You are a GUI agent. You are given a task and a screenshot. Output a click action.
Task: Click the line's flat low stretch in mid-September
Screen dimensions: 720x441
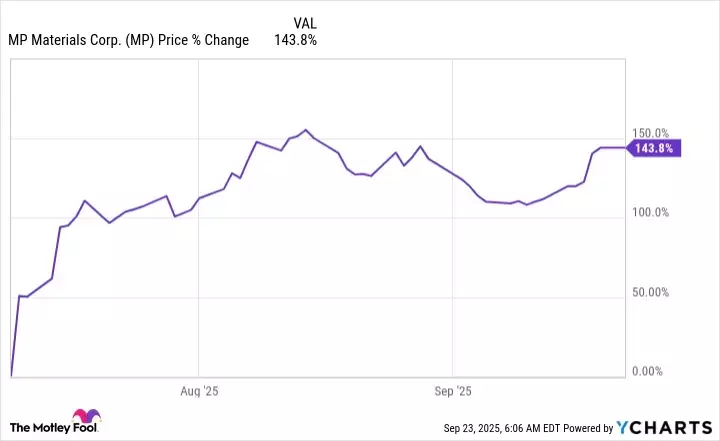(510, 203)
